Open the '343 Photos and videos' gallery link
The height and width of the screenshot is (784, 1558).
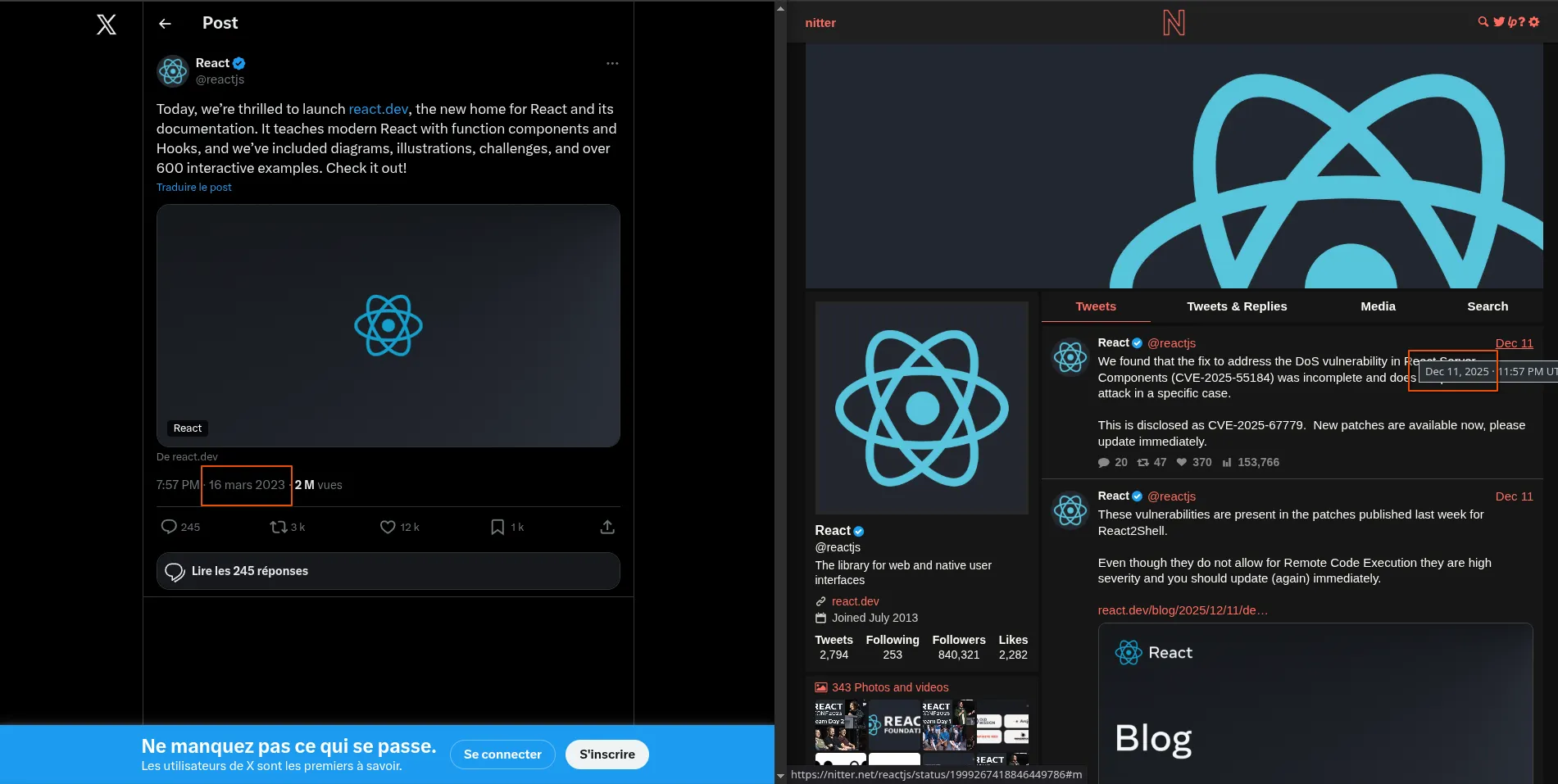click(889, 687)
